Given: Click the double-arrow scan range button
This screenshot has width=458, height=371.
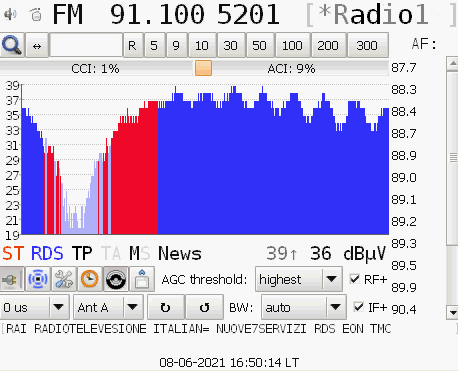Looking at the screenshot, I should (37, 45).
